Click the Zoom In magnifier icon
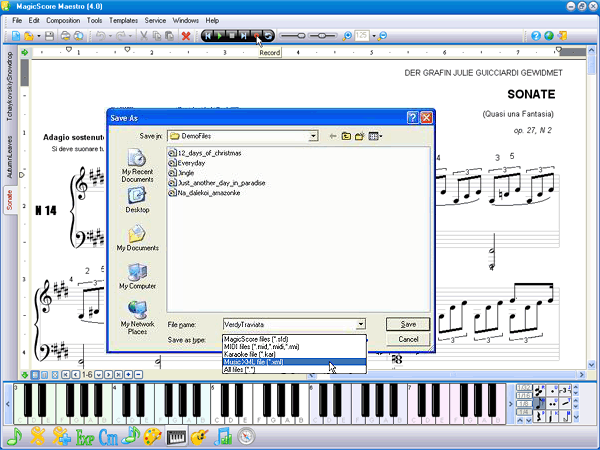Screen dimensions: 600x450 [347, 36]
